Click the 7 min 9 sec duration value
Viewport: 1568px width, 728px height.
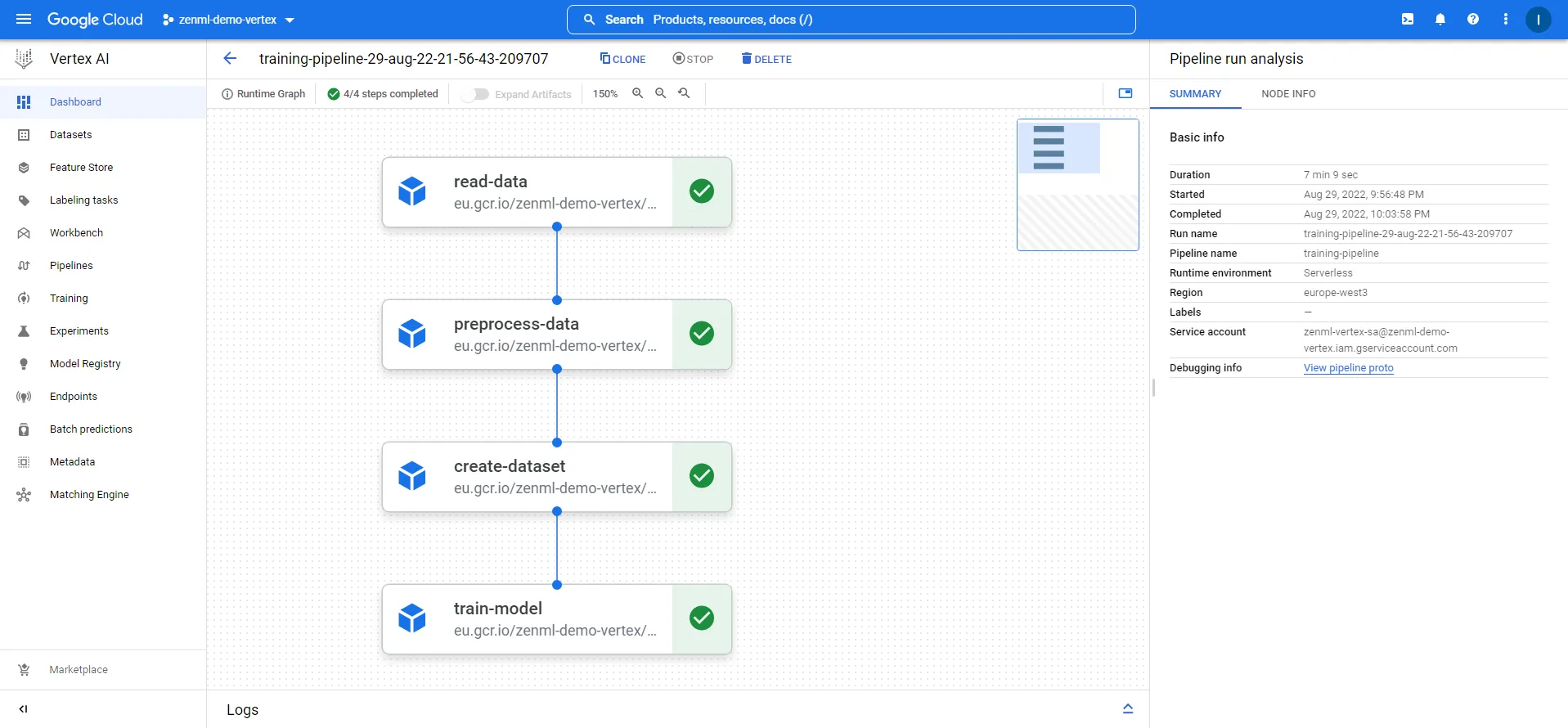(x=1330, y=175)
